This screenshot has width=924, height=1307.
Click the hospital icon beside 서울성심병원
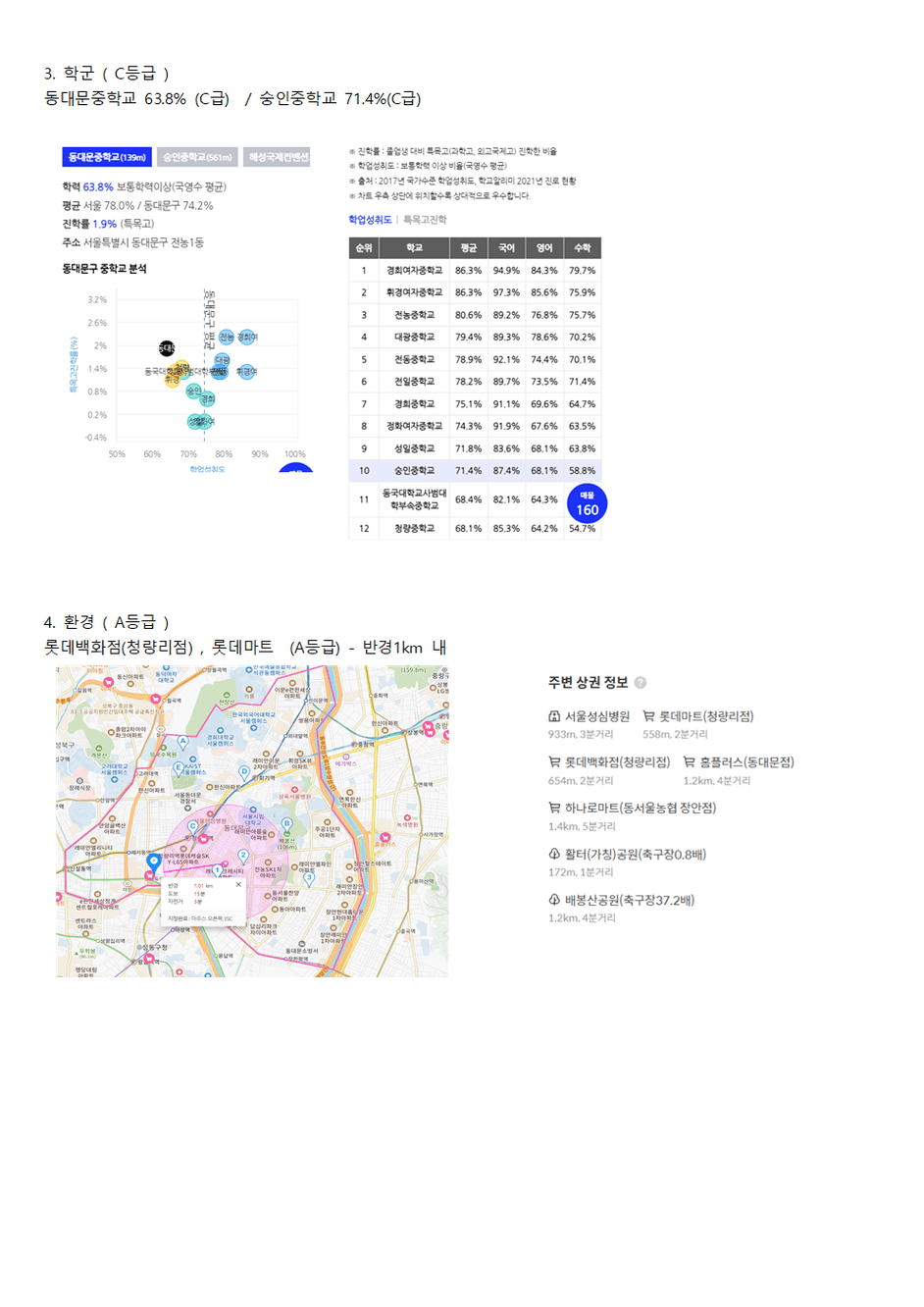[x=554, y=716]
